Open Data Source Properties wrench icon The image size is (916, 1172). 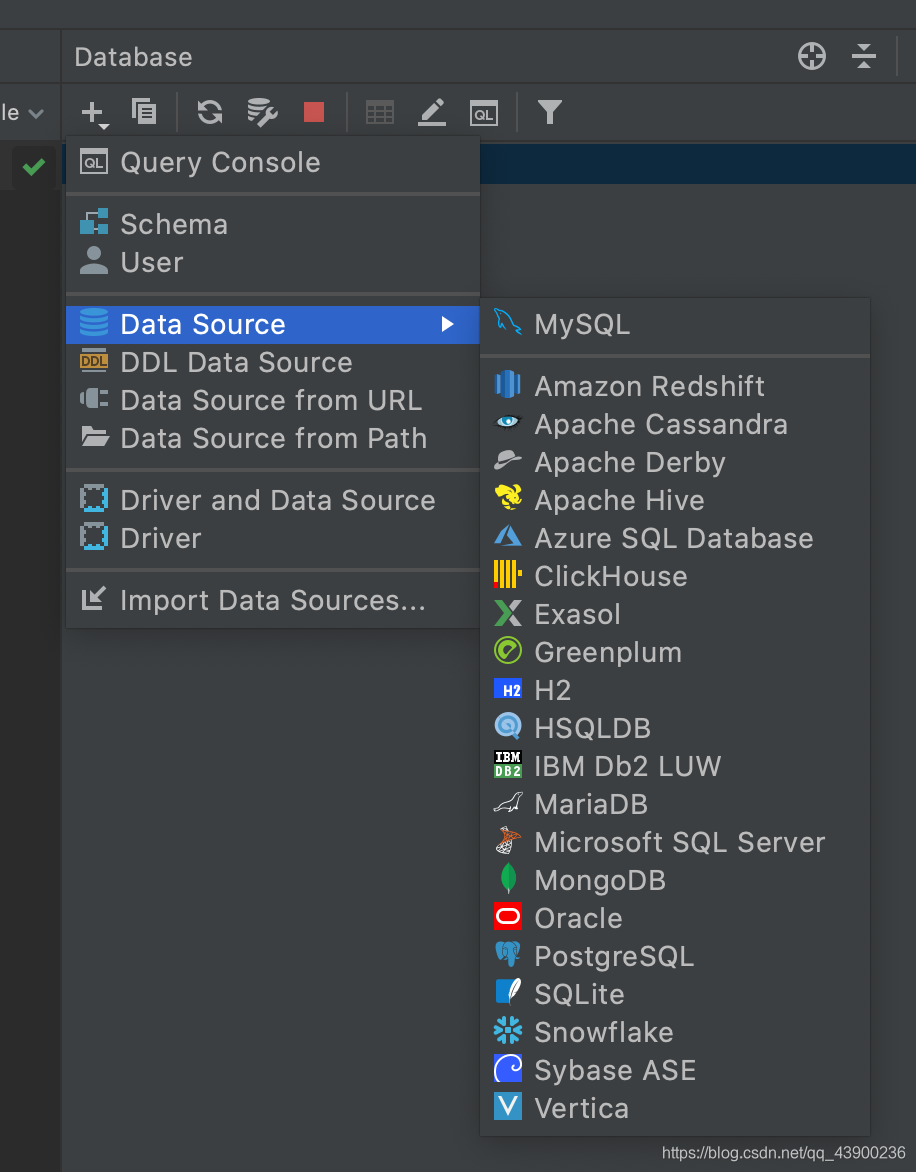tap(262, 112)
